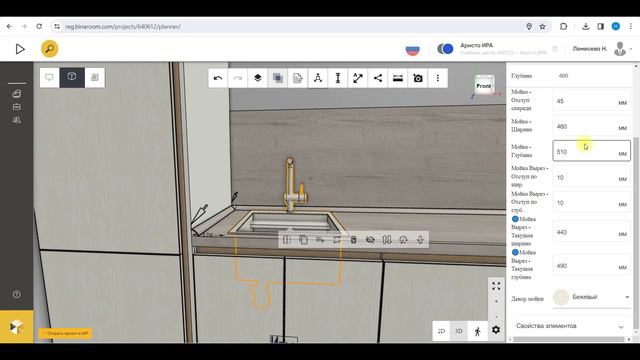Click blue info dot beside current depth
Screen dimensions: 640x360
click(x=515, y=253)
